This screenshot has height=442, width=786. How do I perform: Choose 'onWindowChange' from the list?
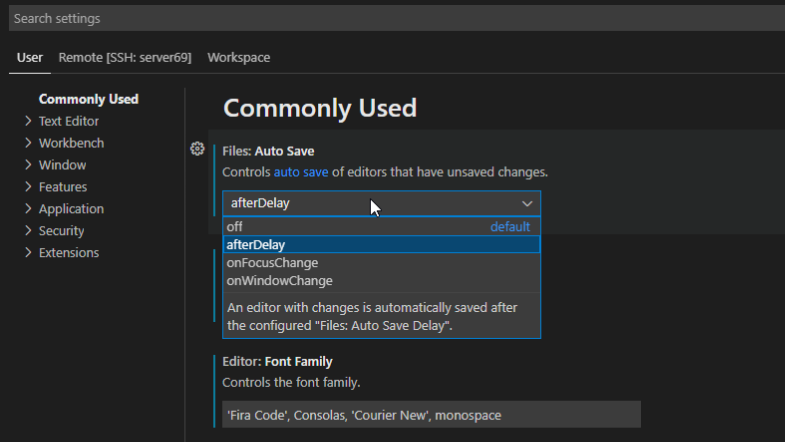[279, 281]
